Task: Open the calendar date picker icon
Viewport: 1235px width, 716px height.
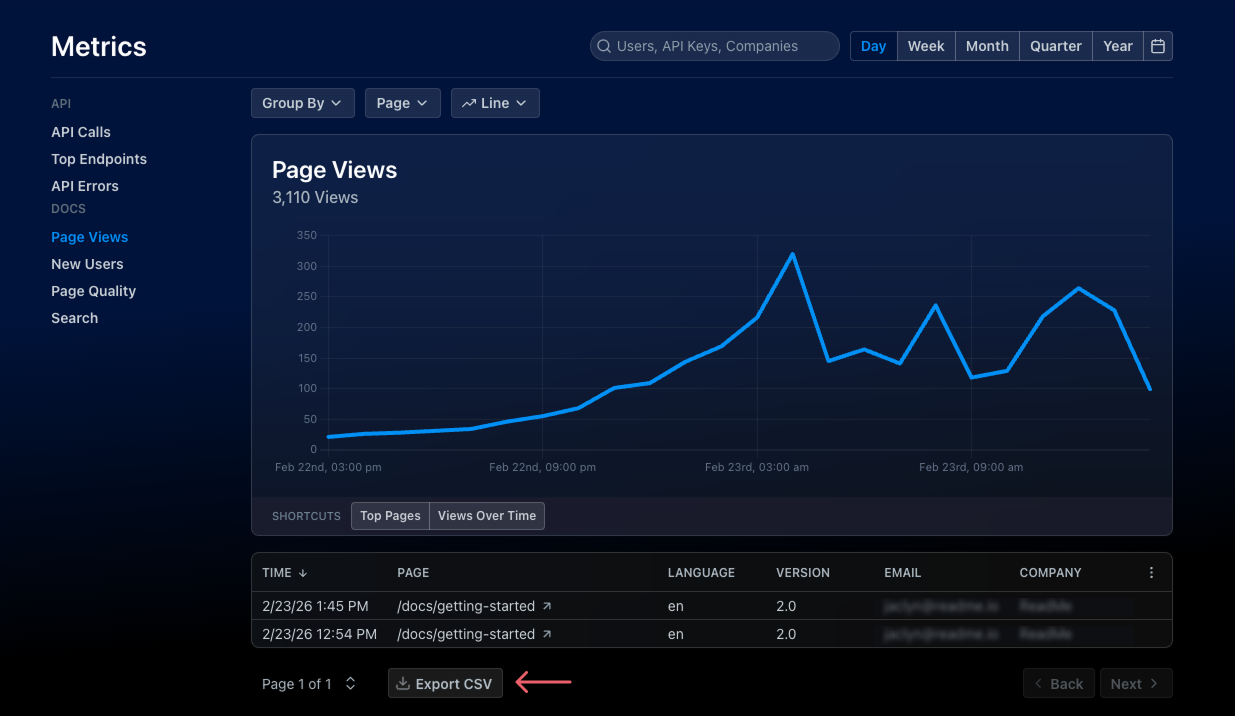Action: click(x=1158, y=46)
